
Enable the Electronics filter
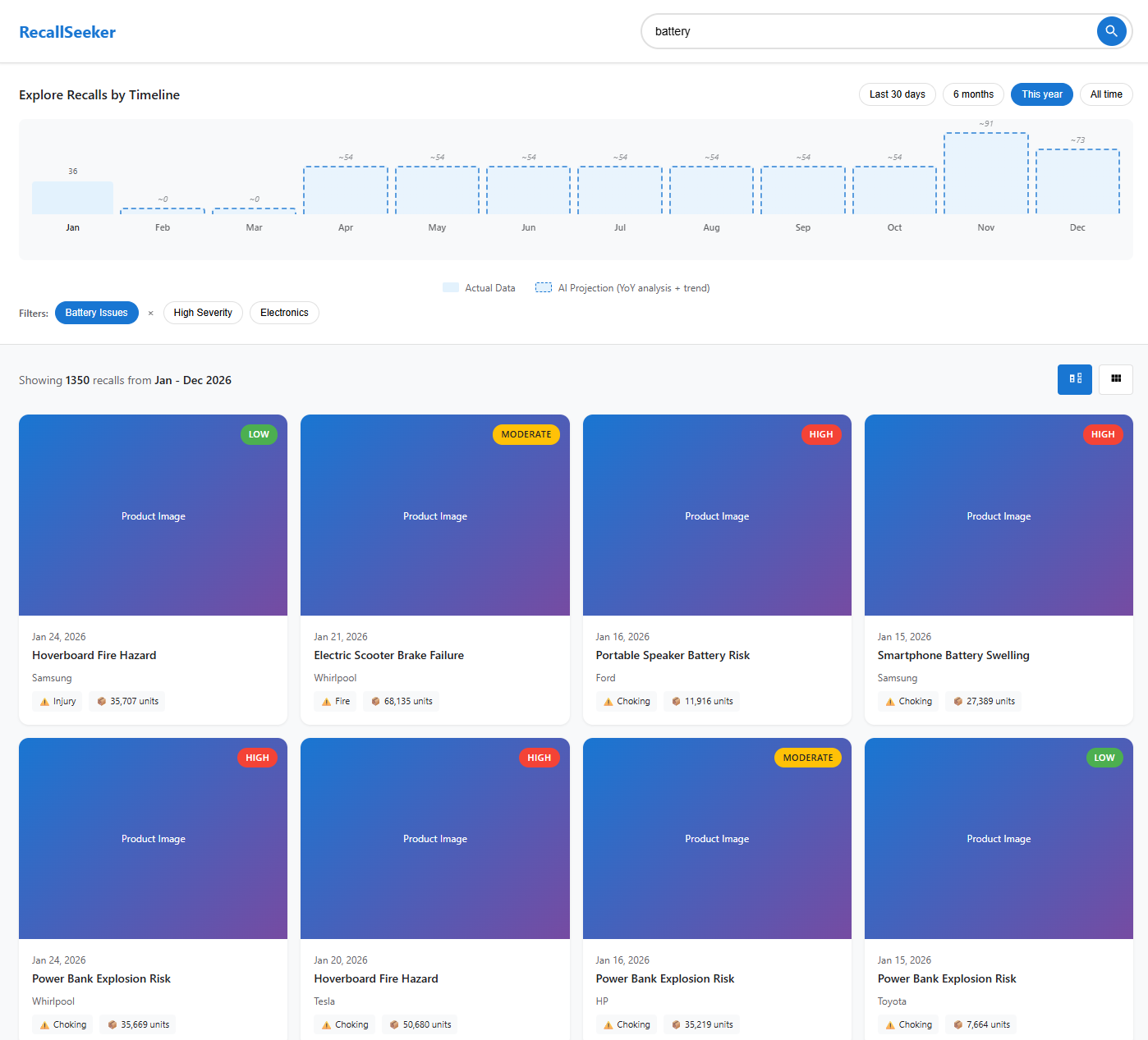click(x=284, y=313)
